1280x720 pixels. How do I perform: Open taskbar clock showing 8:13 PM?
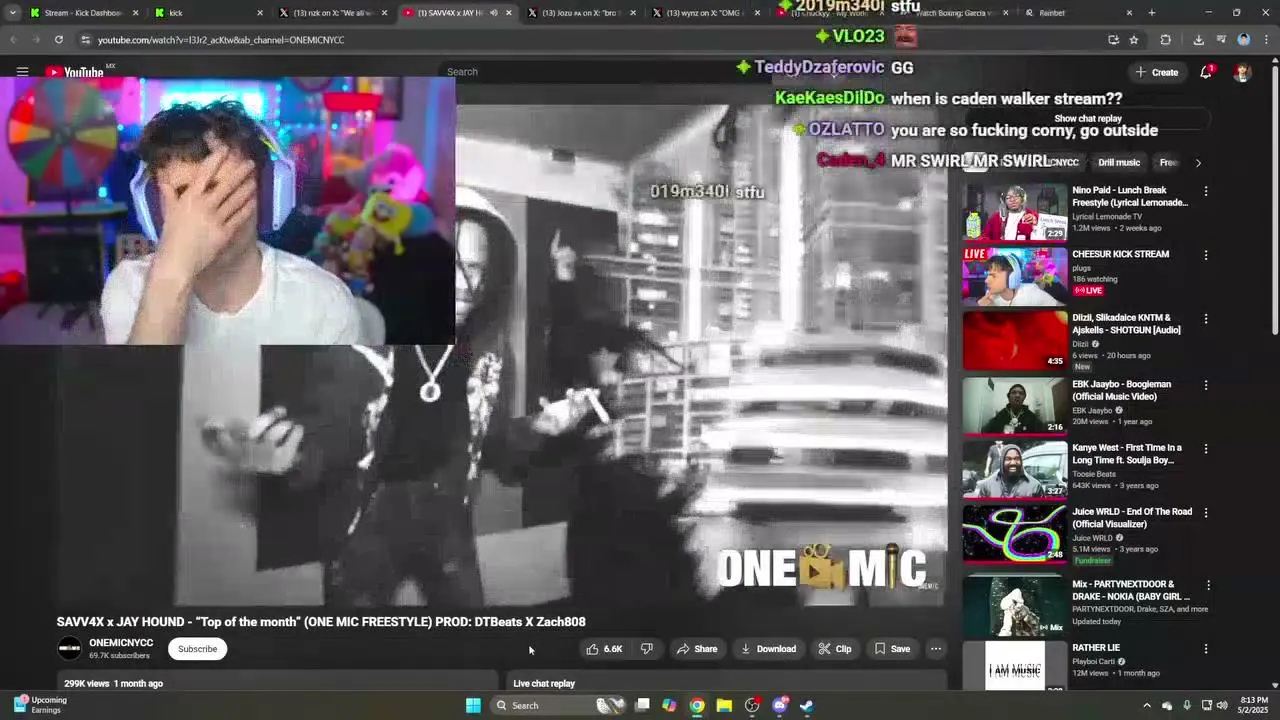(x=1254, y=705)
